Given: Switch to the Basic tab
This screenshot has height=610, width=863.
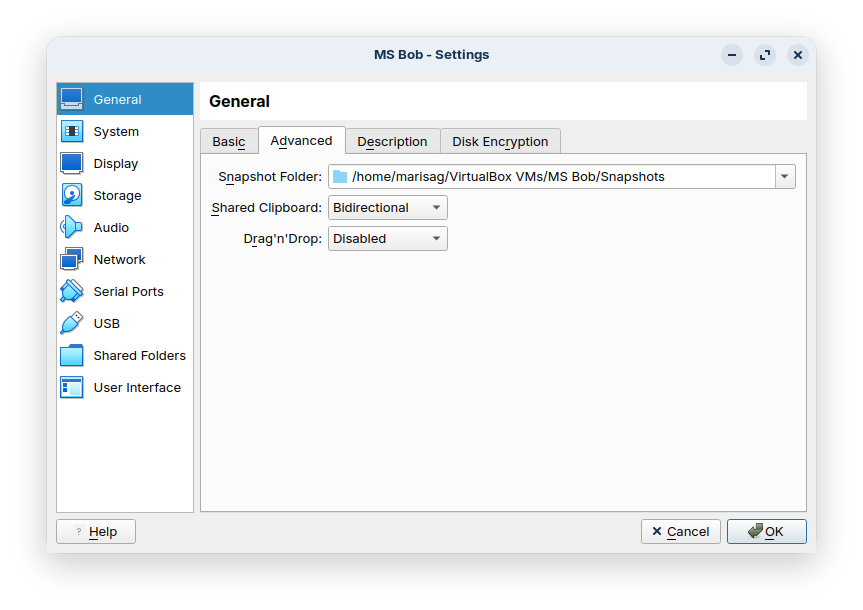Looking at the screenshot, I should [x=228, y=142].
